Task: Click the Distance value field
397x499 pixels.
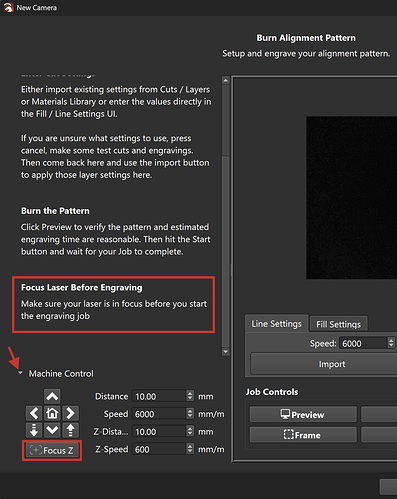Action: (x=159, y=396)
